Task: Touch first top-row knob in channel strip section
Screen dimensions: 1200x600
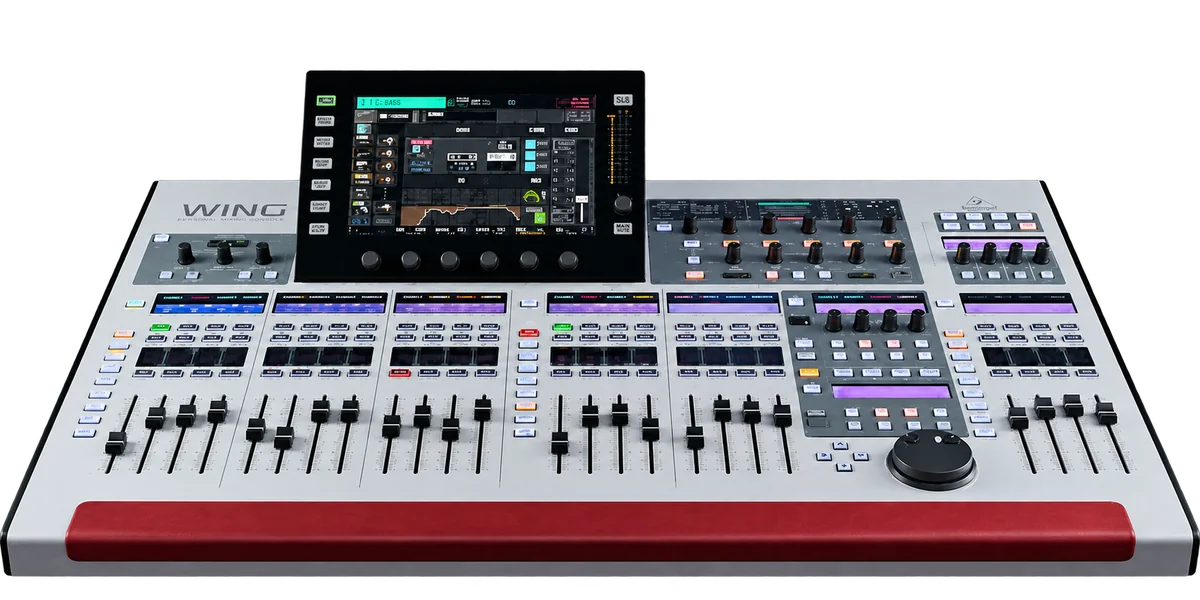Action: coord(690,224)
